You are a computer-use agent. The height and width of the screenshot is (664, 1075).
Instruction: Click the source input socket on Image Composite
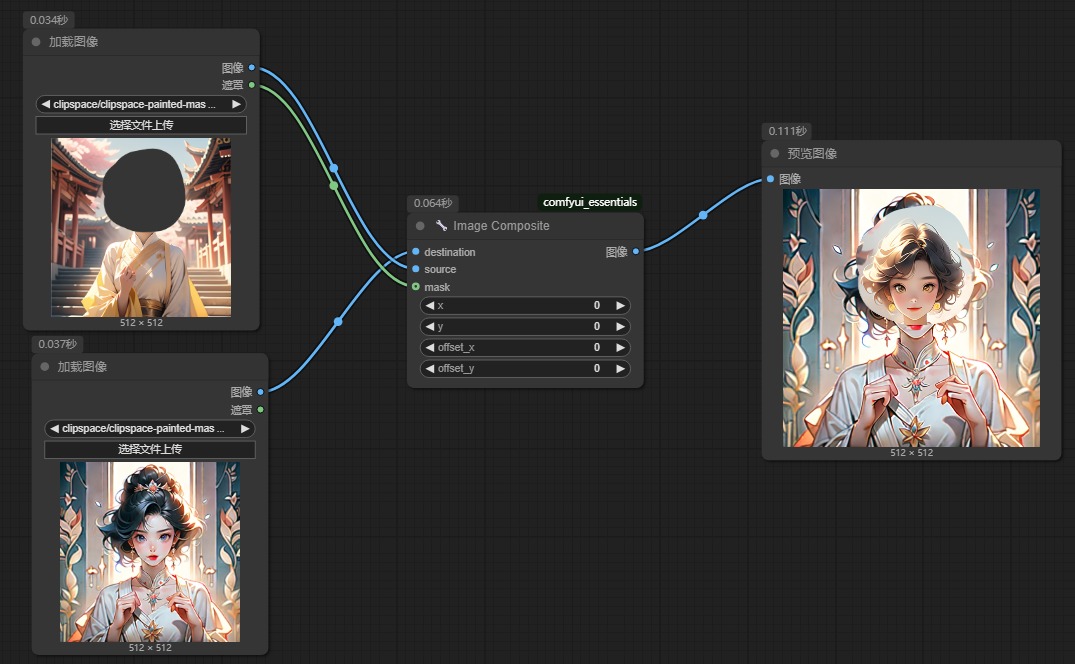pyautogui.click(x=416, y=269)
